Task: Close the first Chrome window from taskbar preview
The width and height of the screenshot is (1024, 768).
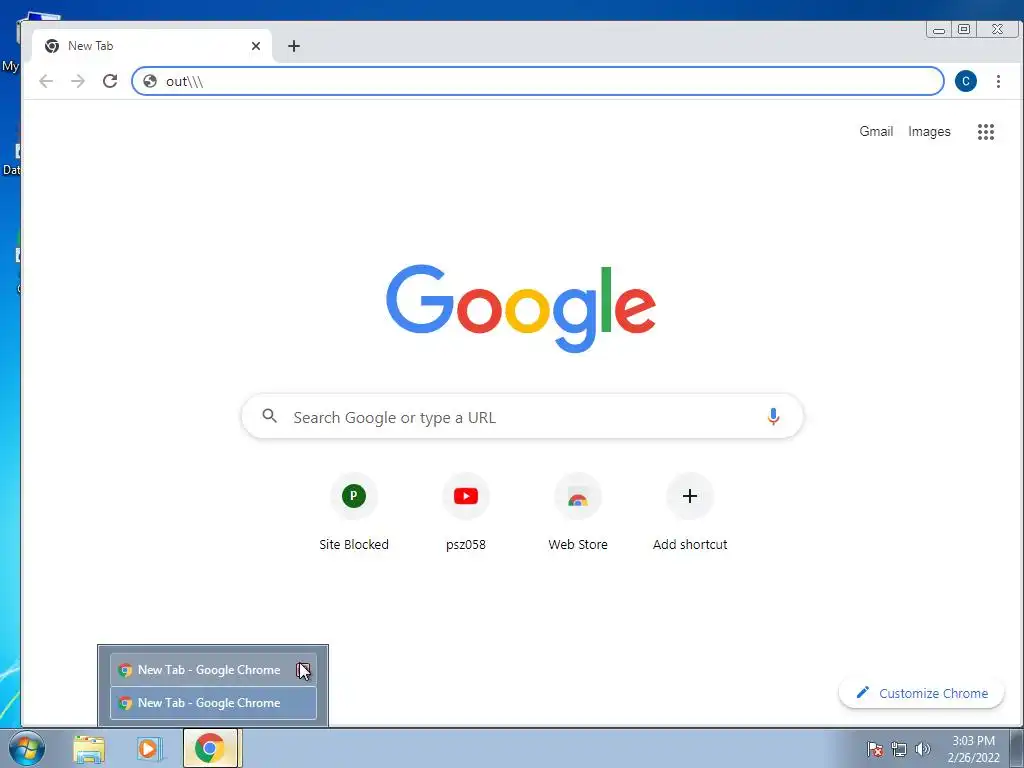Action: (x=303, y=670)
